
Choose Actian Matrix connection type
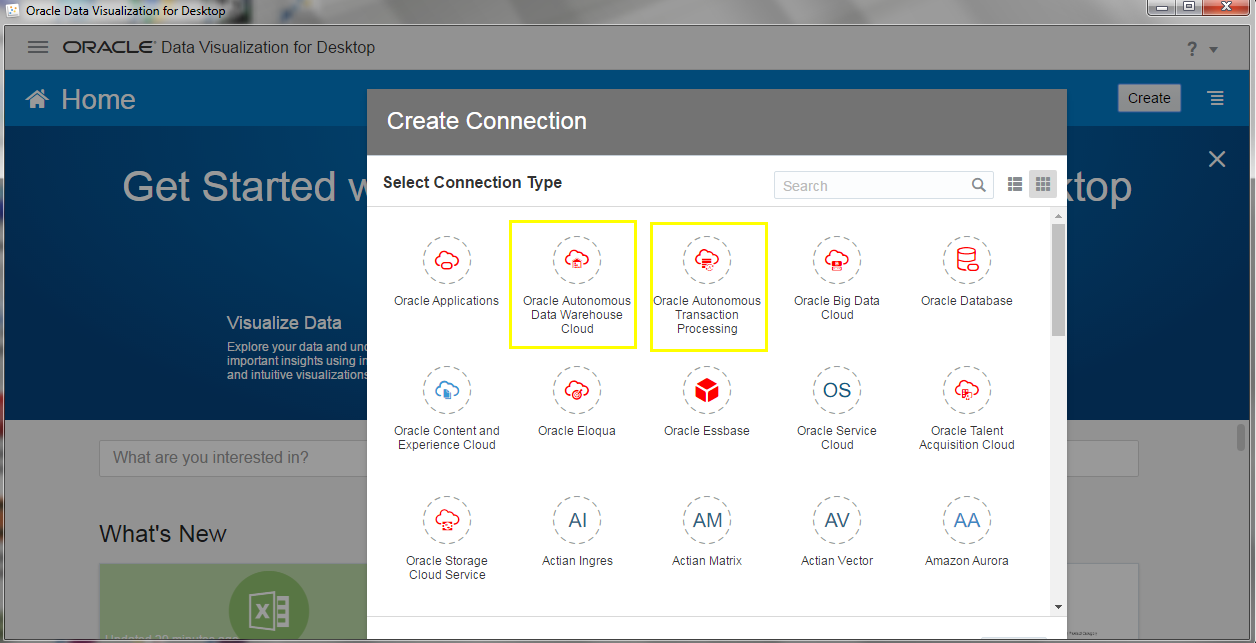[x=707, y=521]
